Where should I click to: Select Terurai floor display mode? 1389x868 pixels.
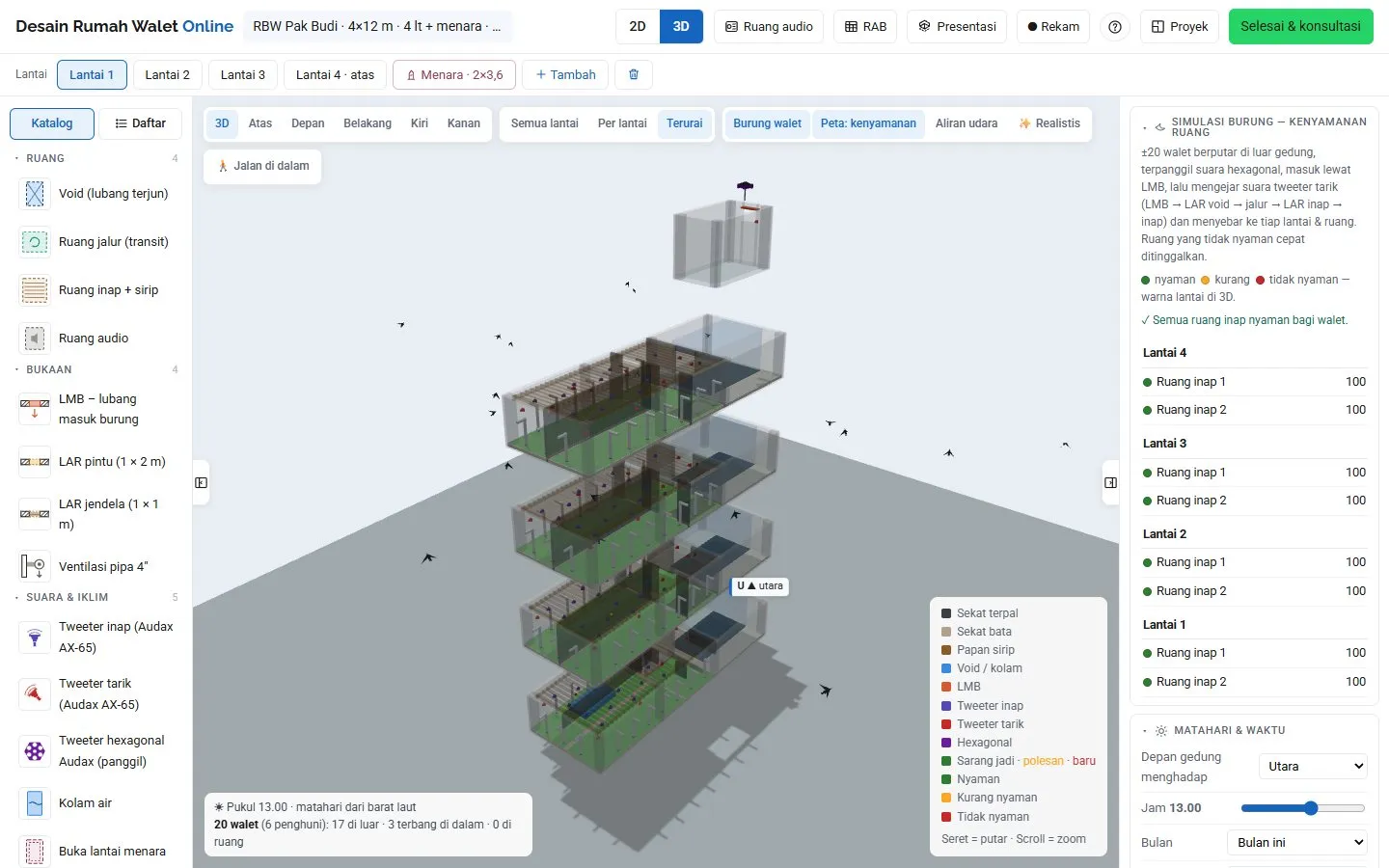(684, 123)
